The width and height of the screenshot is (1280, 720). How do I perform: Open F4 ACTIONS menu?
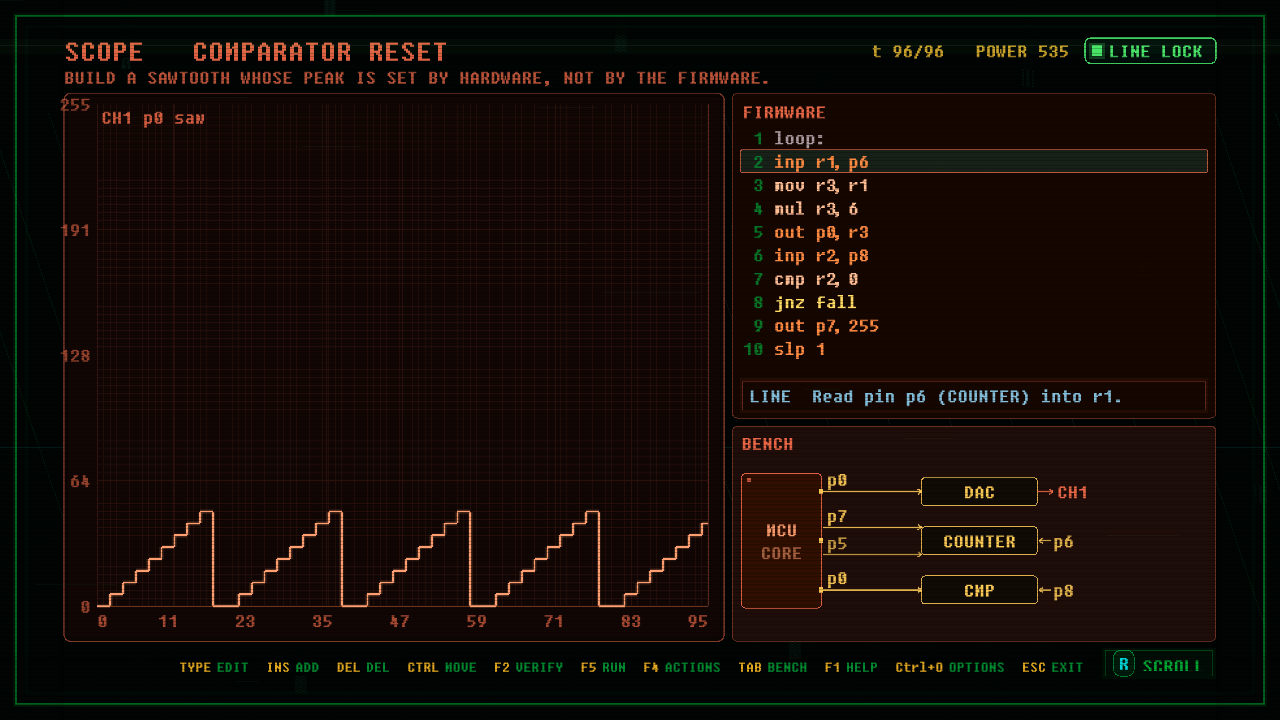tap(682, 667)
